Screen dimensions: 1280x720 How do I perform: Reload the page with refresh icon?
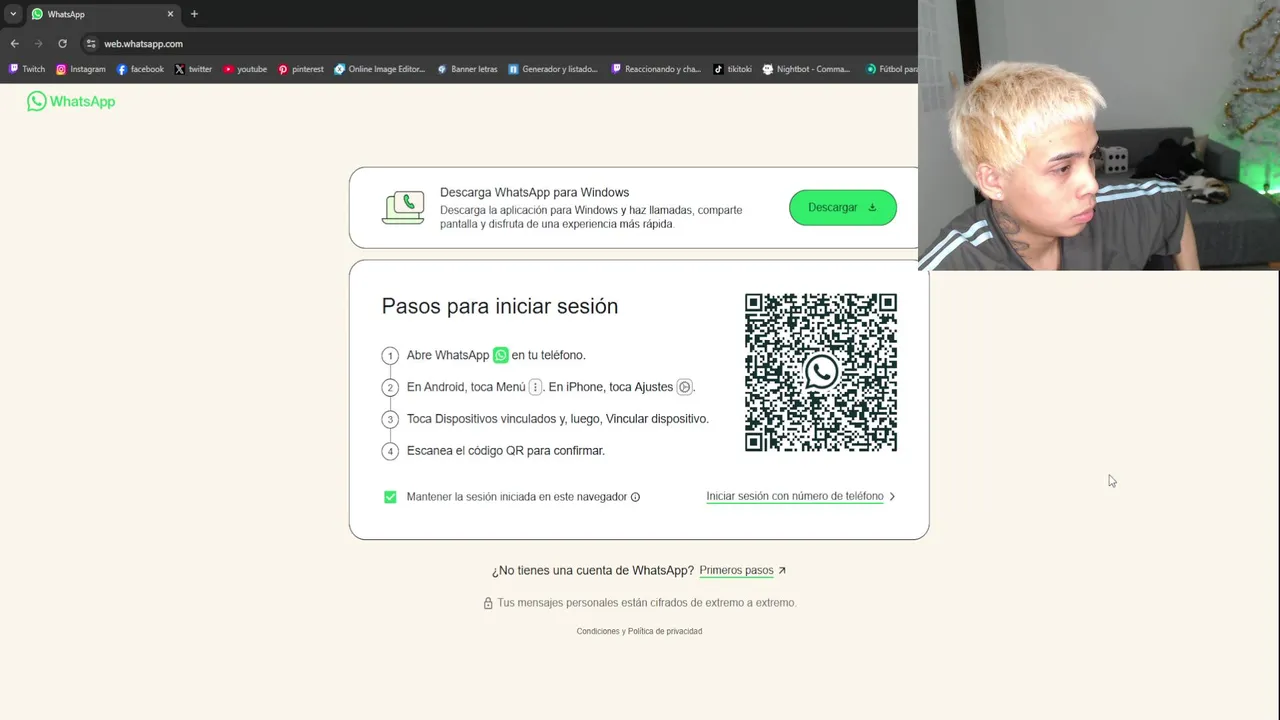pyautogui.click(x=62, y=44)
